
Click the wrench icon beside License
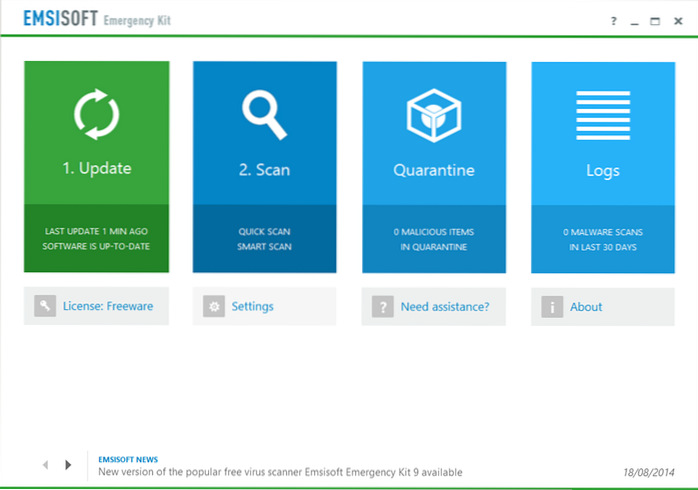(x=45, y=307)
